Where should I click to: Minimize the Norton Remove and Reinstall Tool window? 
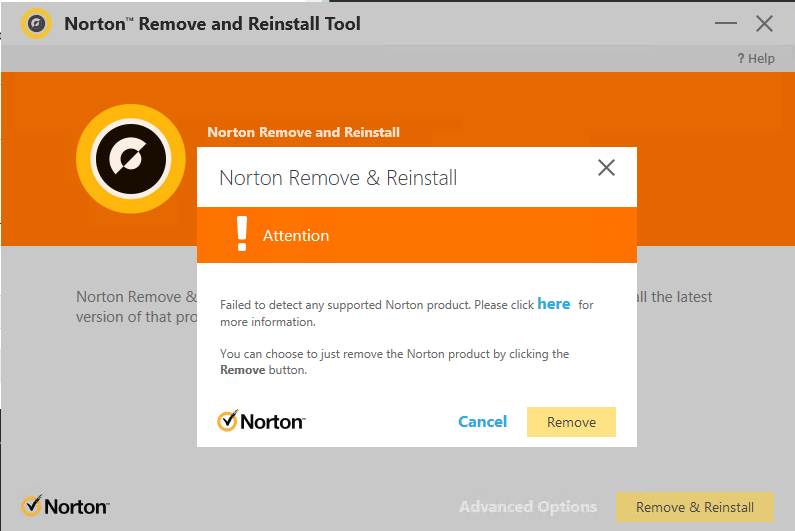pos(726,23)
